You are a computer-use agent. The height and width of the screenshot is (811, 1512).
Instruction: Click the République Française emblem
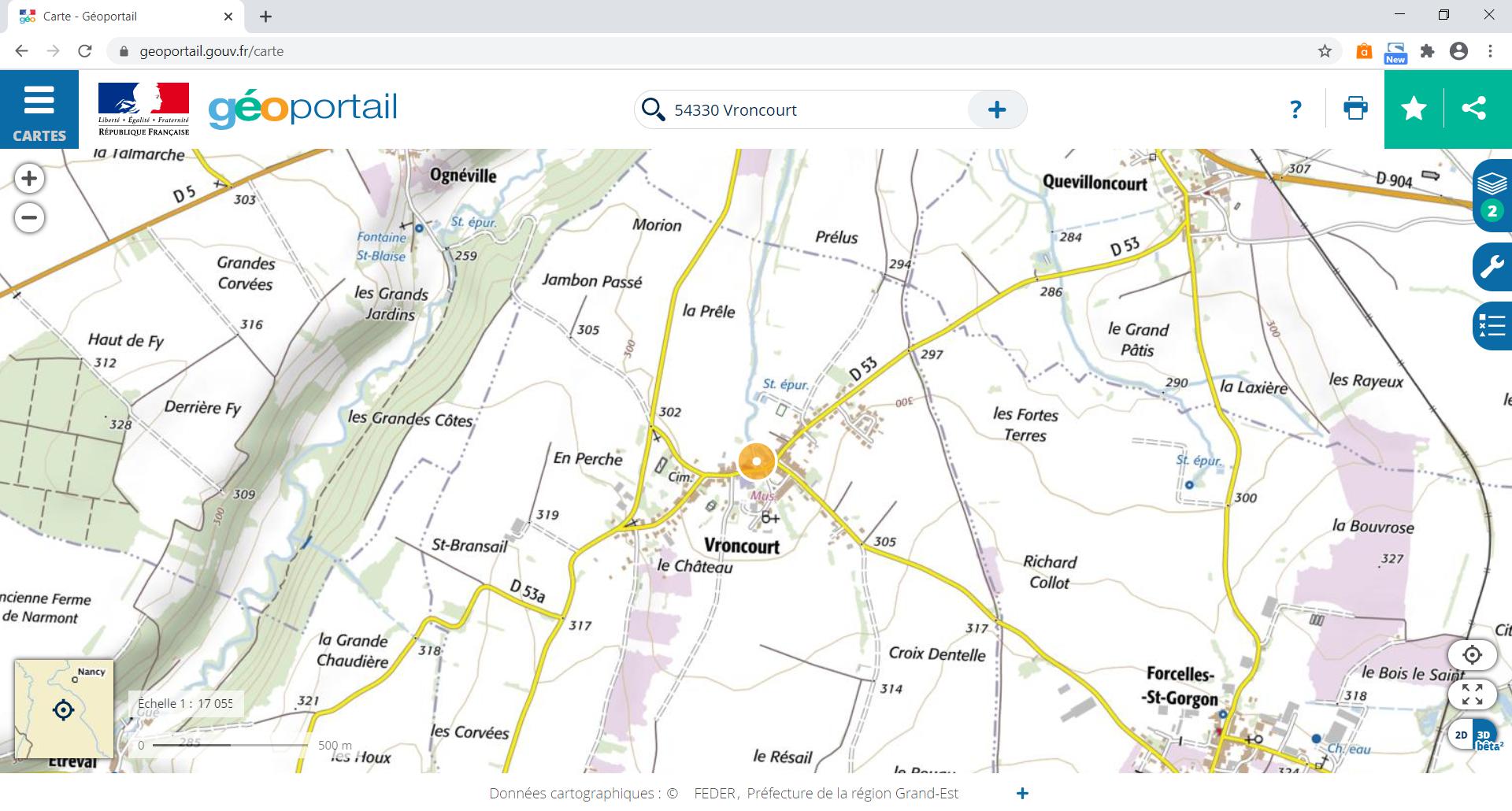[x=143, y=109]
